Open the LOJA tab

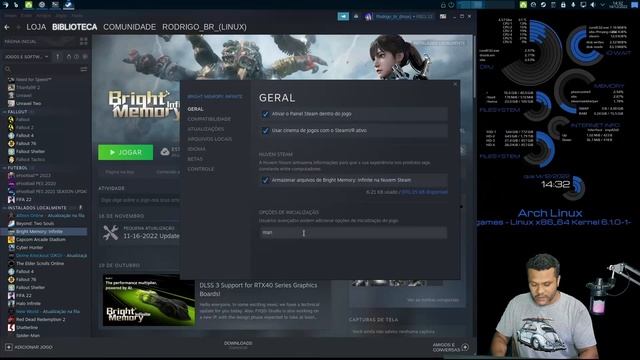[36, 27]
